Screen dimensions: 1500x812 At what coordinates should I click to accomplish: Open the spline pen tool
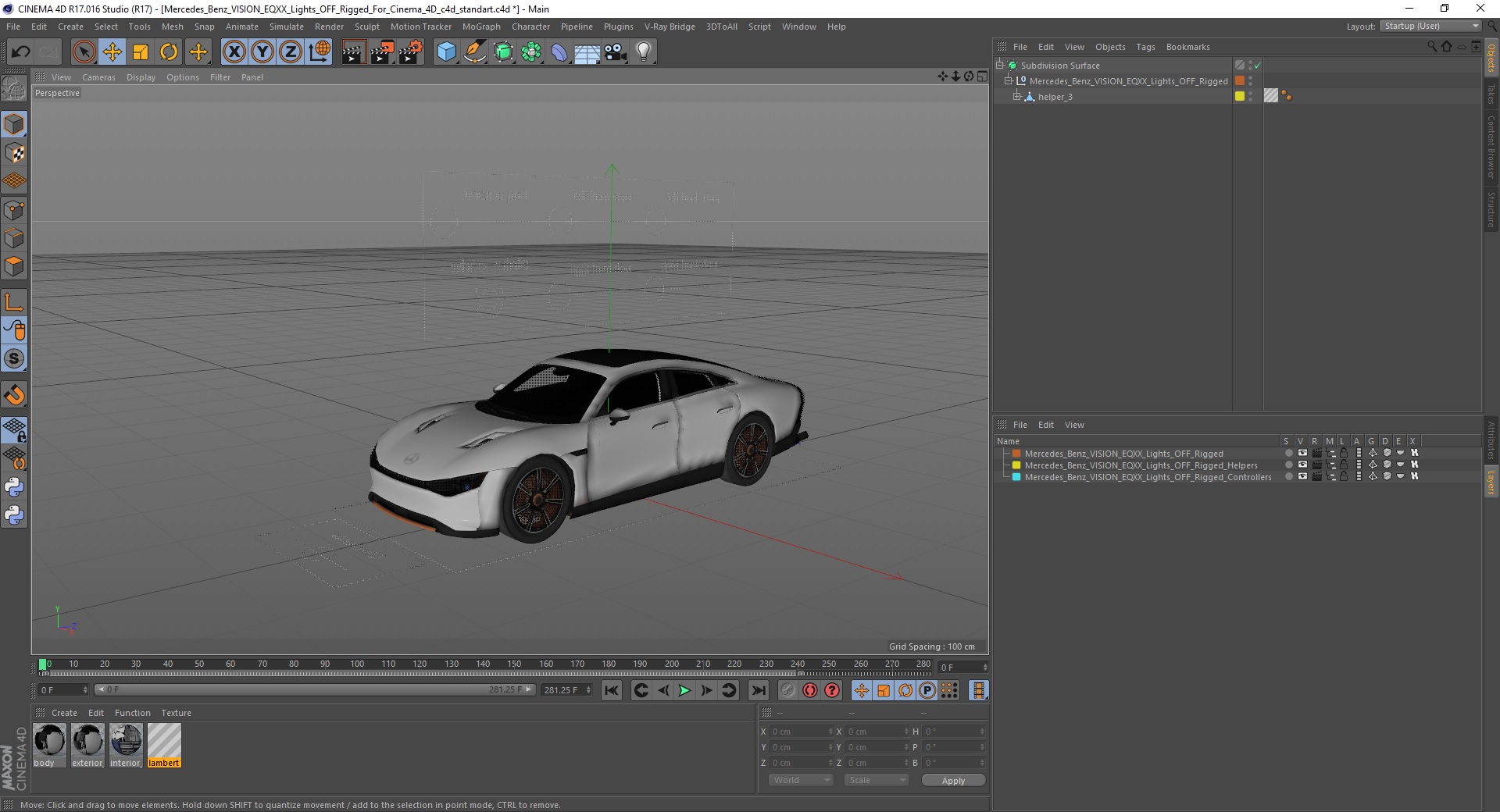click(x=475, y=52)
